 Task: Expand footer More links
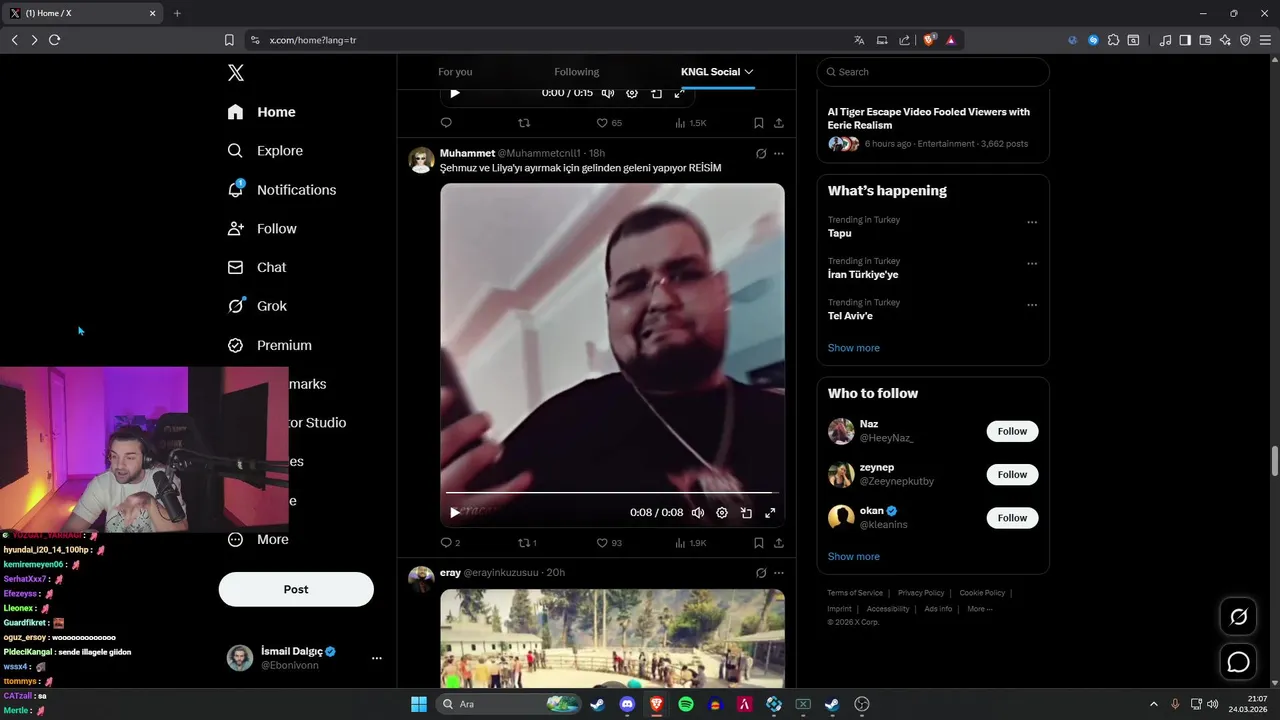(x=979, y=609)
